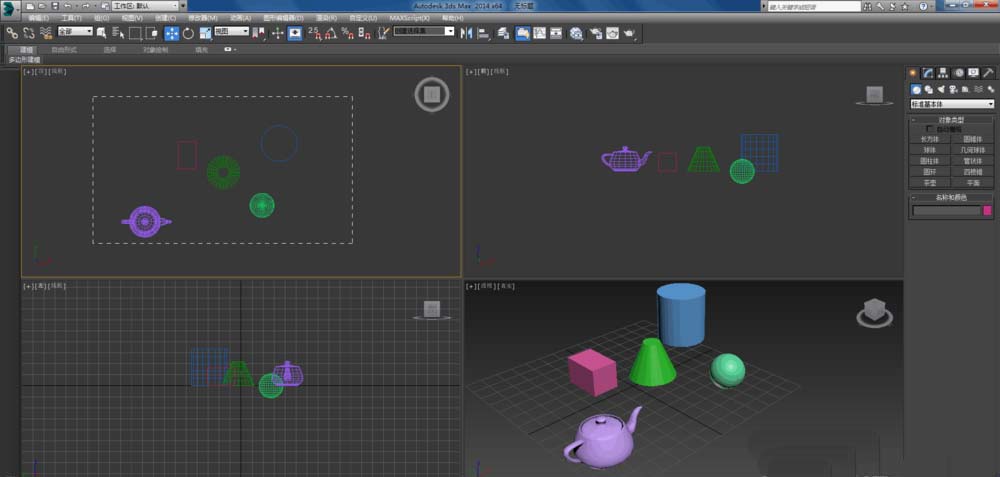Click the pink object color swatch

[988, 211]
